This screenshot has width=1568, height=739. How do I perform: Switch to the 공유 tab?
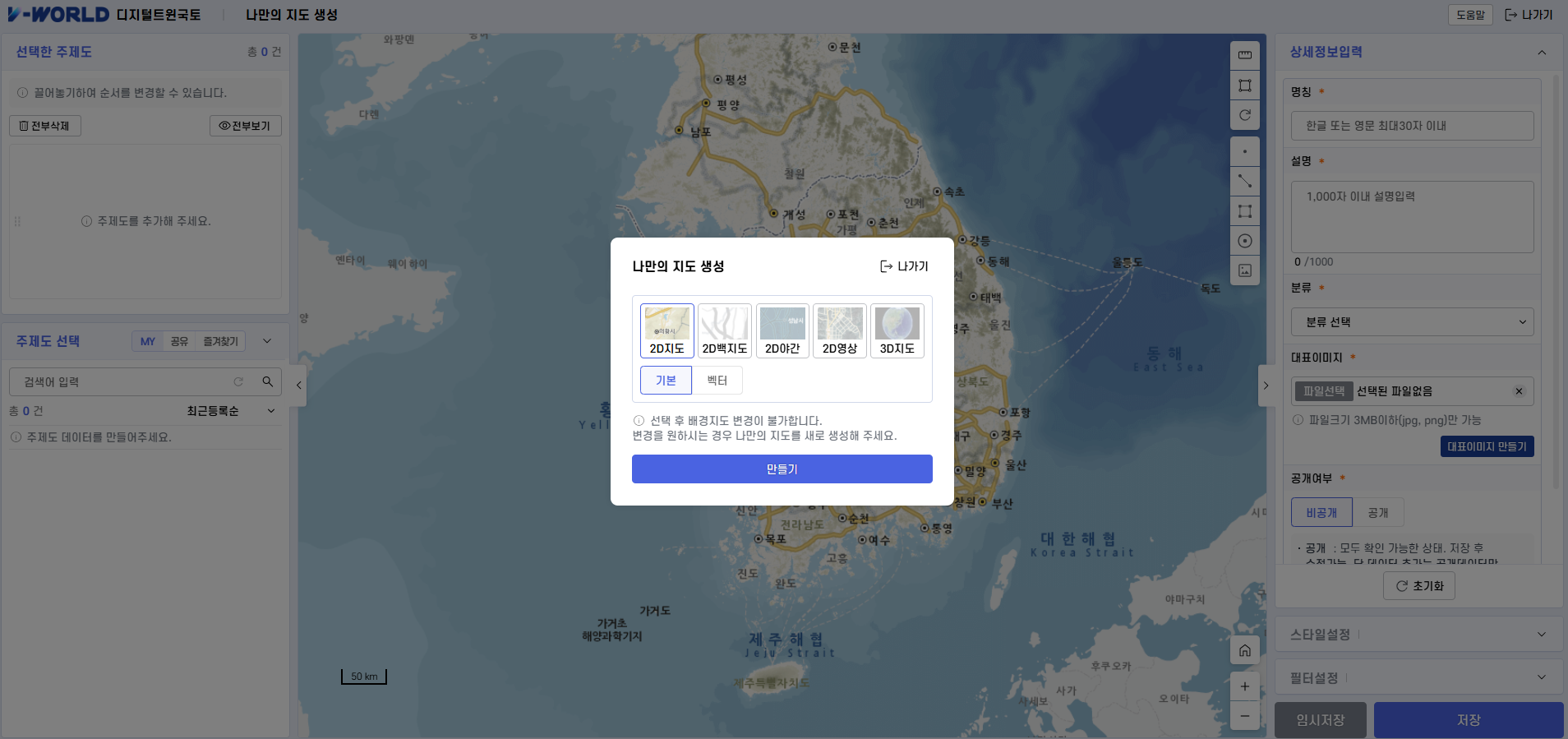(179, 341)
